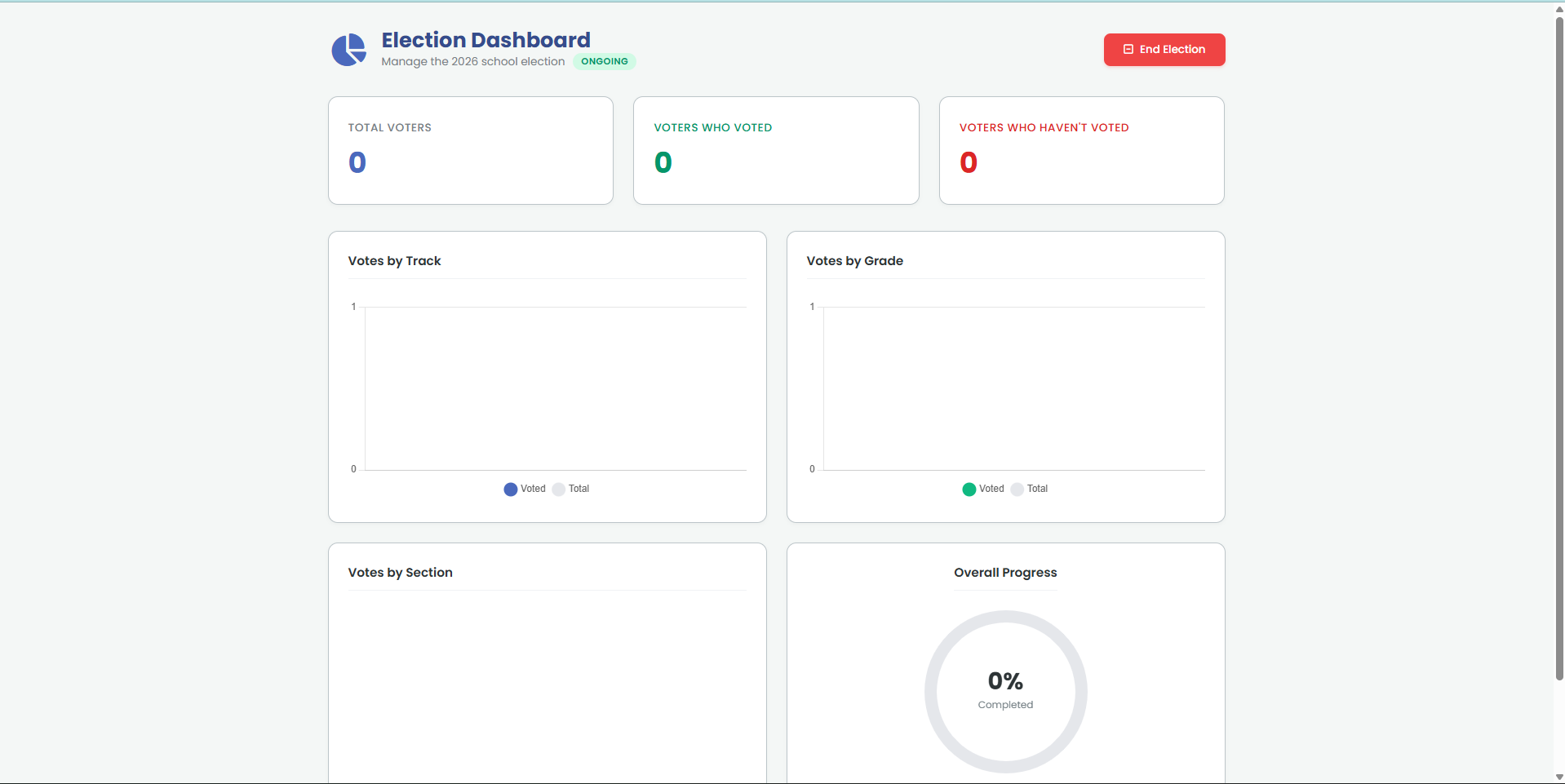1565x784 pixels.
Task: Toggle Voted series in Votes by Track legend
Action: pos(525,489)
